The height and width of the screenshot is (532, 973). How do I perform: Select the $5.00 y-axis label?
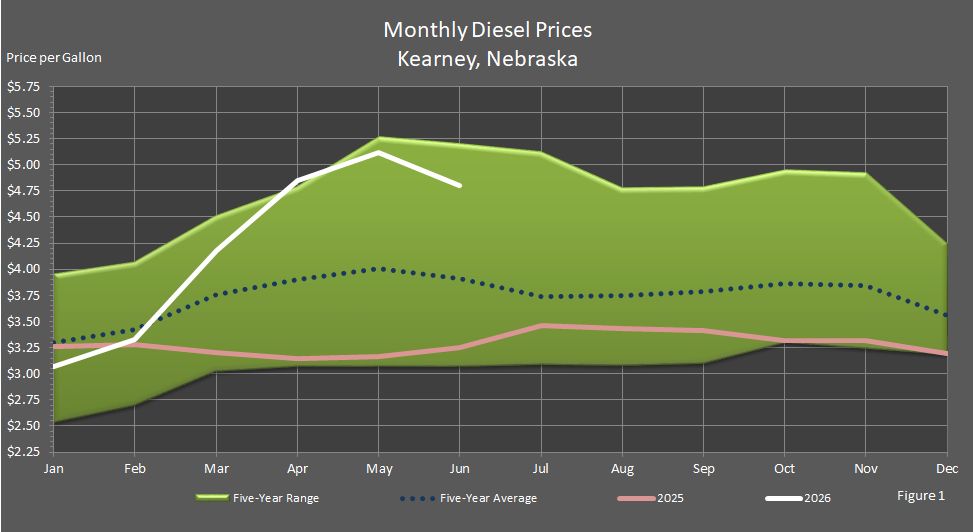click(x=24, y=165)
